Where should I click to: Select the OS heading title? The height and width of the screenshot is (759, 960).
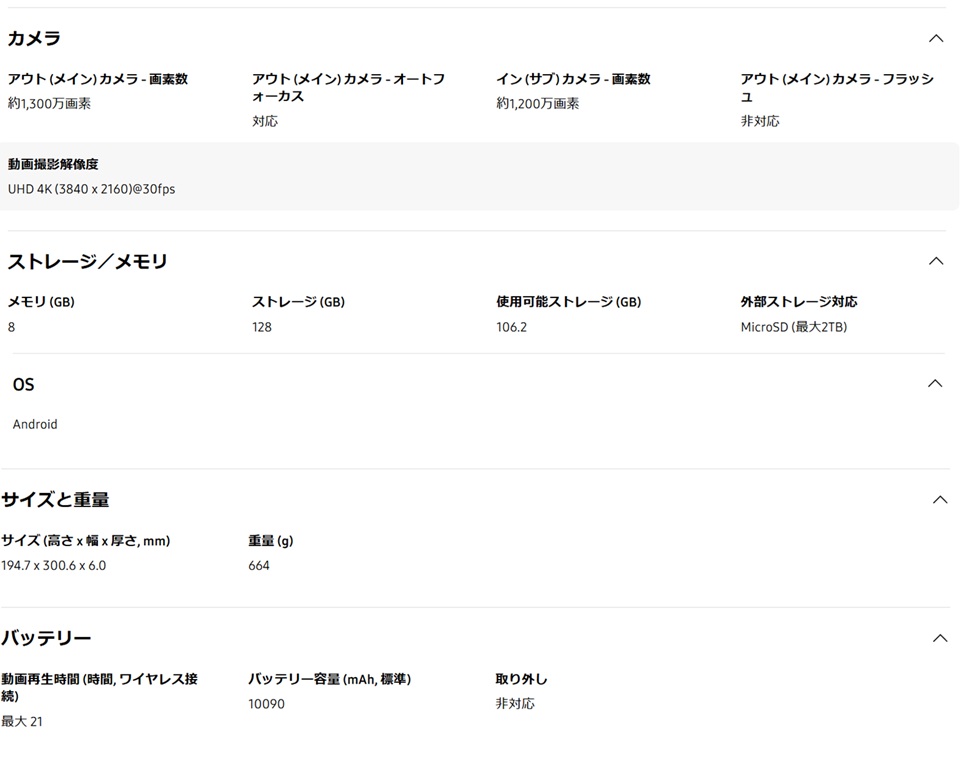[x=23, y=385]
